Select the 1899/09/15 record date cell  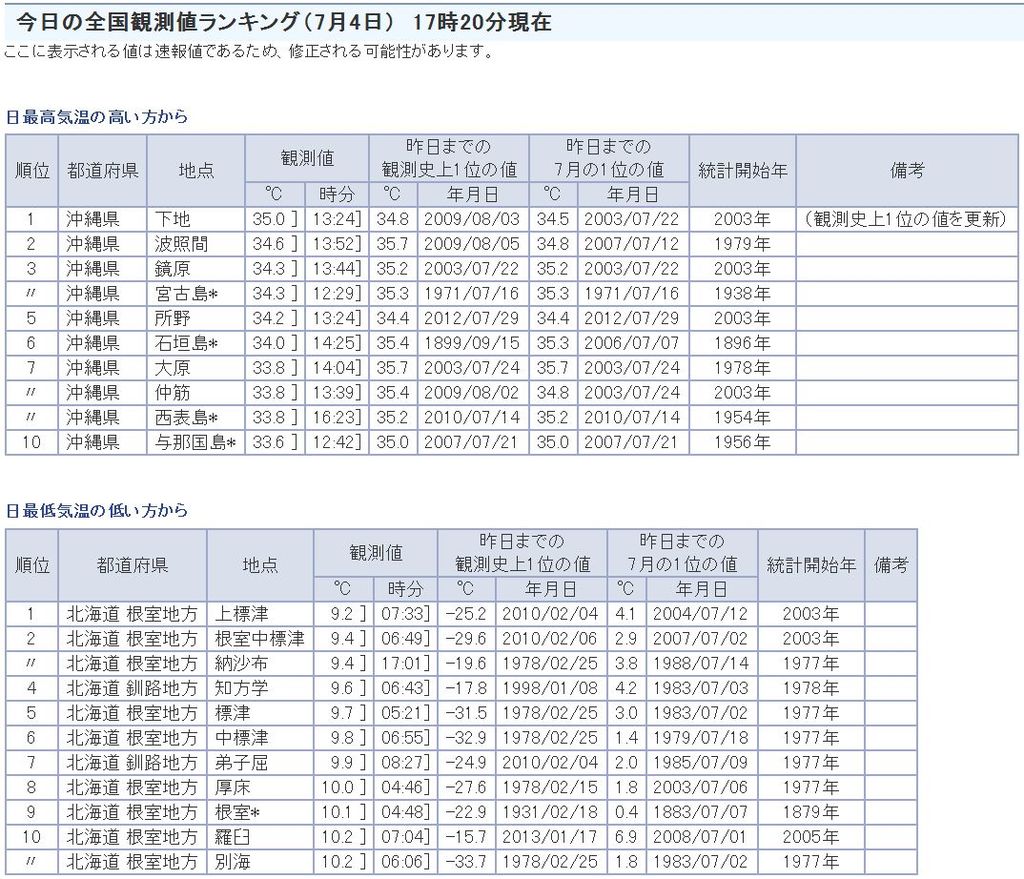tap(471, 343)
